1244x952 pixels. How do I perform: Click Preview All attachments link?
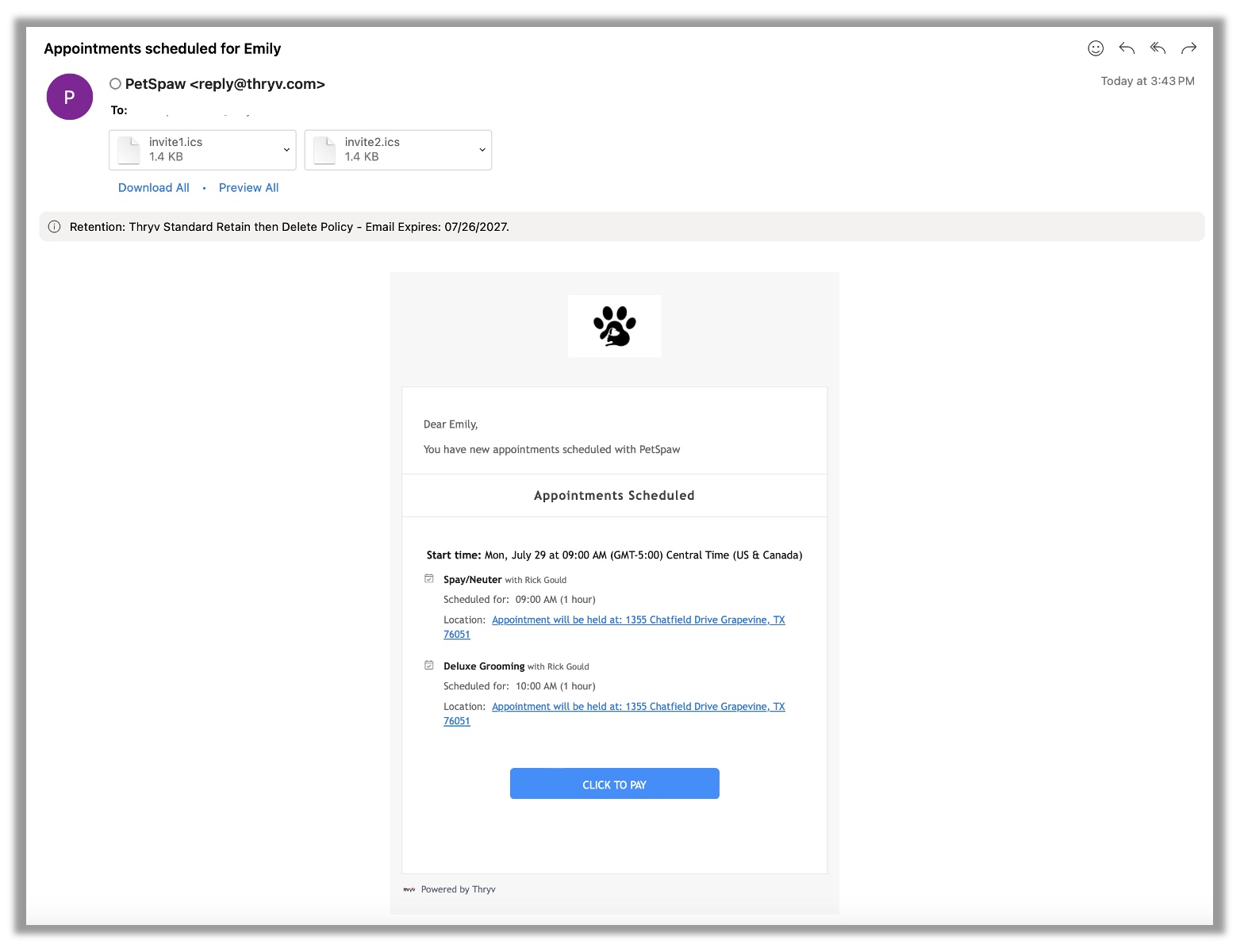(248, 188)
